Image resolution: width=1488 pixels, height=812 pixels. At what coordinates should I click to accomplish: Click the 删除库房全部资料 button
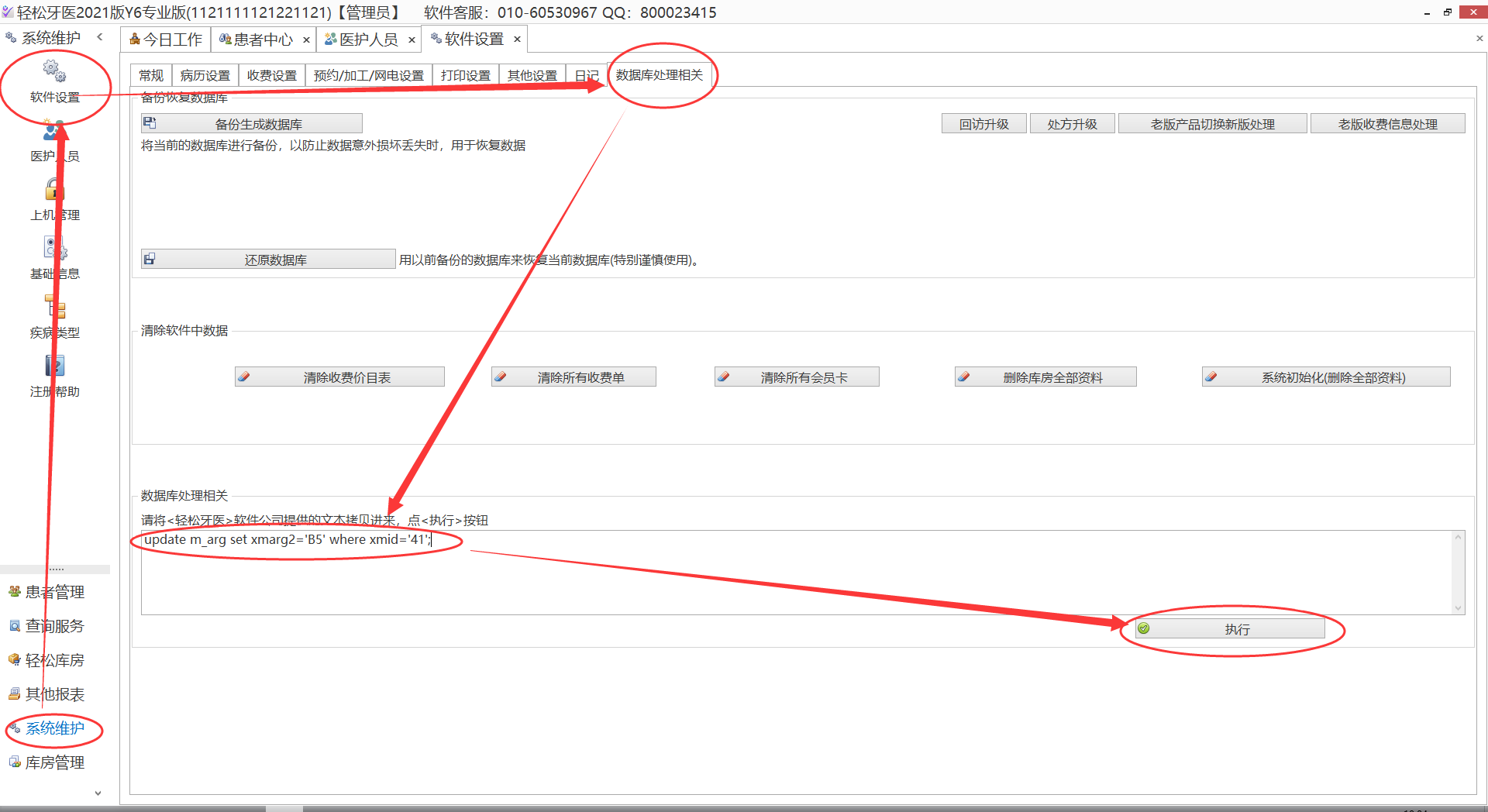[1045, 377]
